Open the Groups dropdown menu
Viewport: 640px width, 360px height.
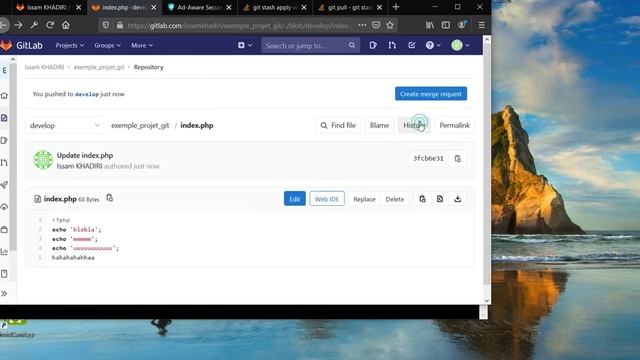[x=107, y=45]
